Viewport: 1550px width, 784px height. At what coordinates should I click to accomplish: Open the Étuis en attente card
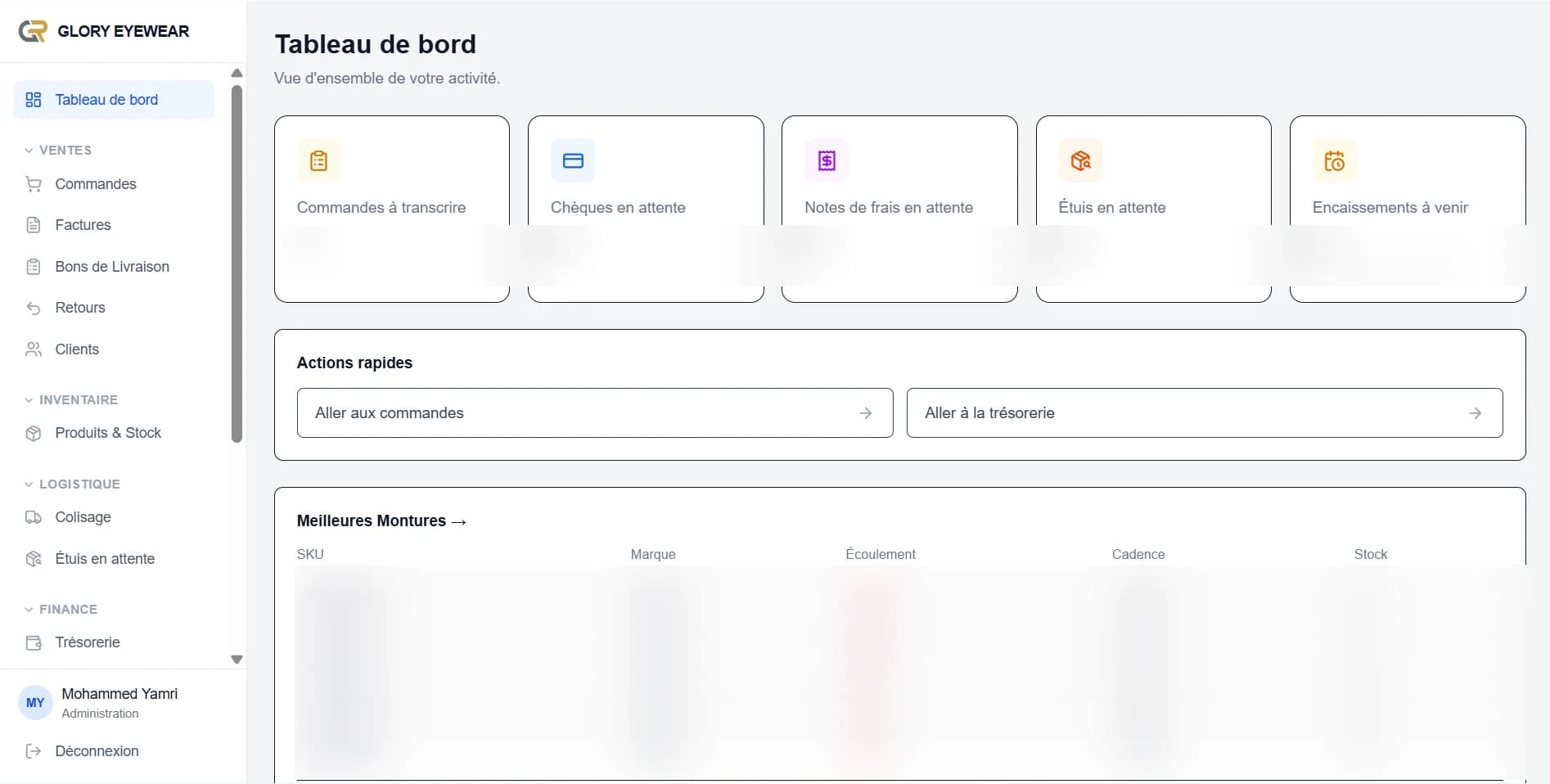(1154, 209)
